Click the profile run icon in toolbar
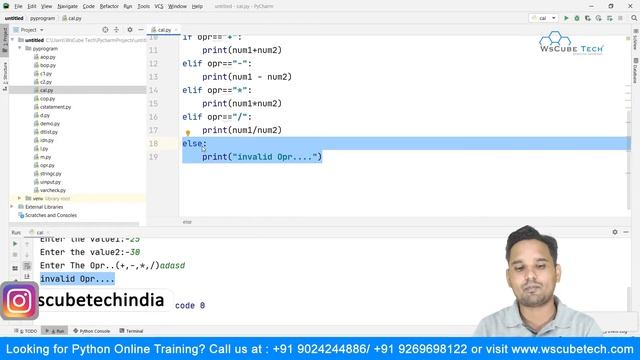Image resolution: width=640 pixels, height=360 pixels. (x=598, y=18)
